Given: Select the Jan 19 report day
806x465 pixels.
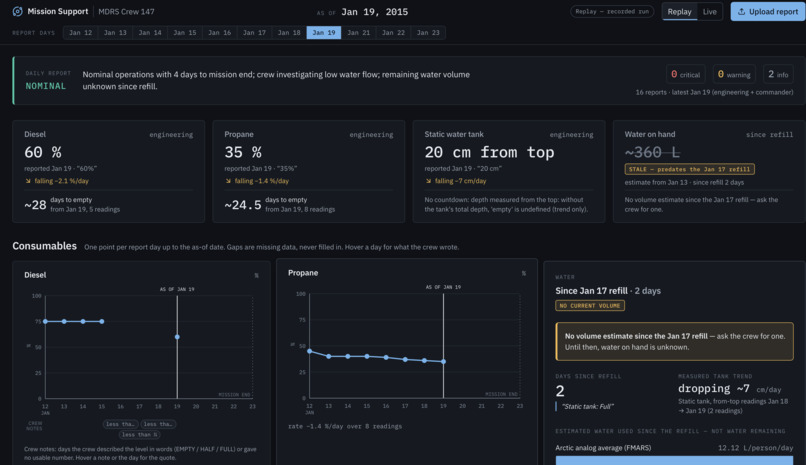Looking at the screenshot, I should (x=324, y=32).
